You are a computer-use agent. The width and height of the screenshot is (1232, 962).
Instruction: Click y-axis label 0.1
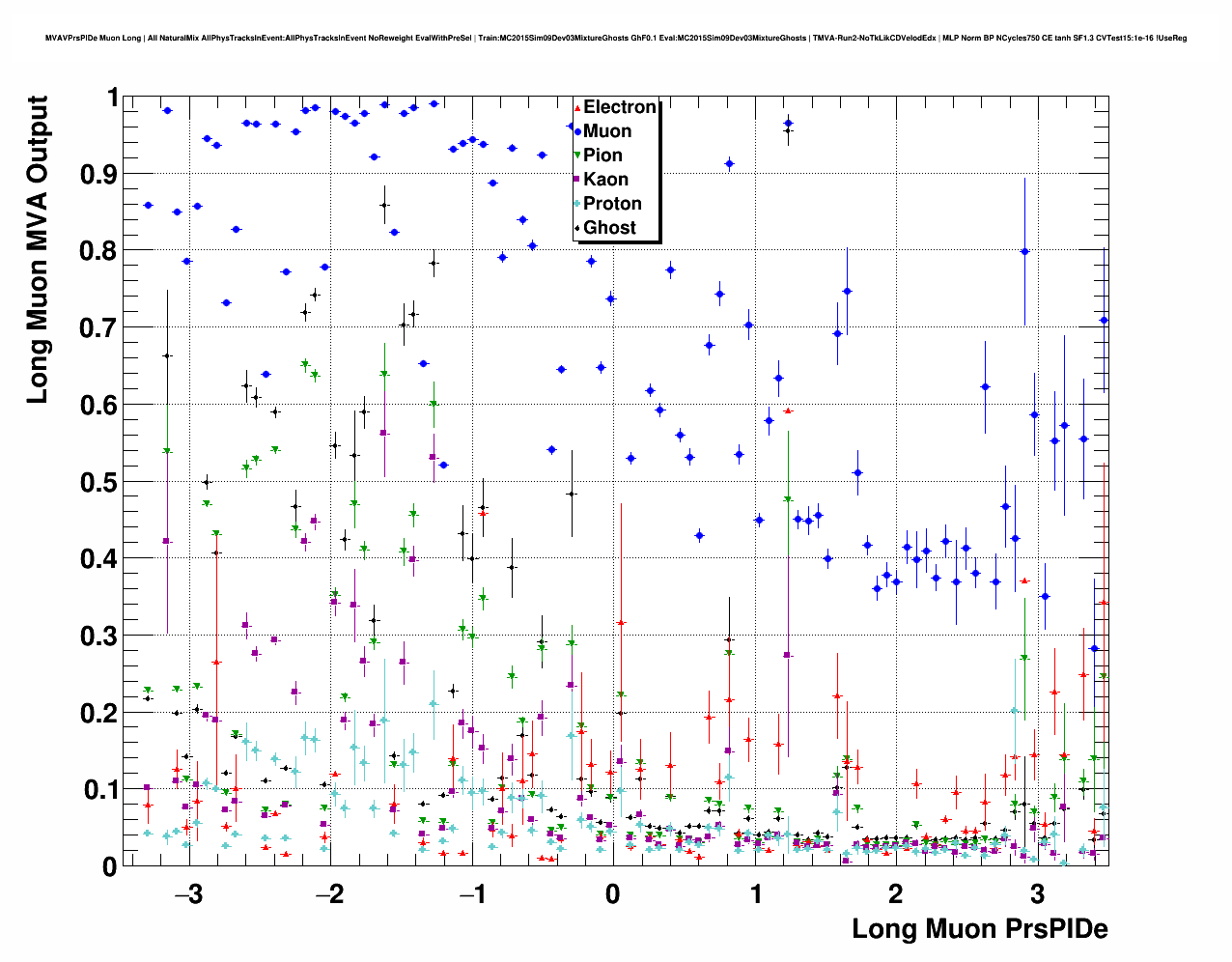coord(98,790)
